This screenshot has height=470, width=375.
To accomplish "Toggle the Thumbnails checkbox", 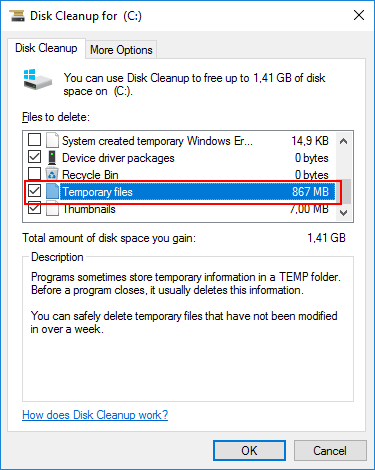I will pos(34,208).
